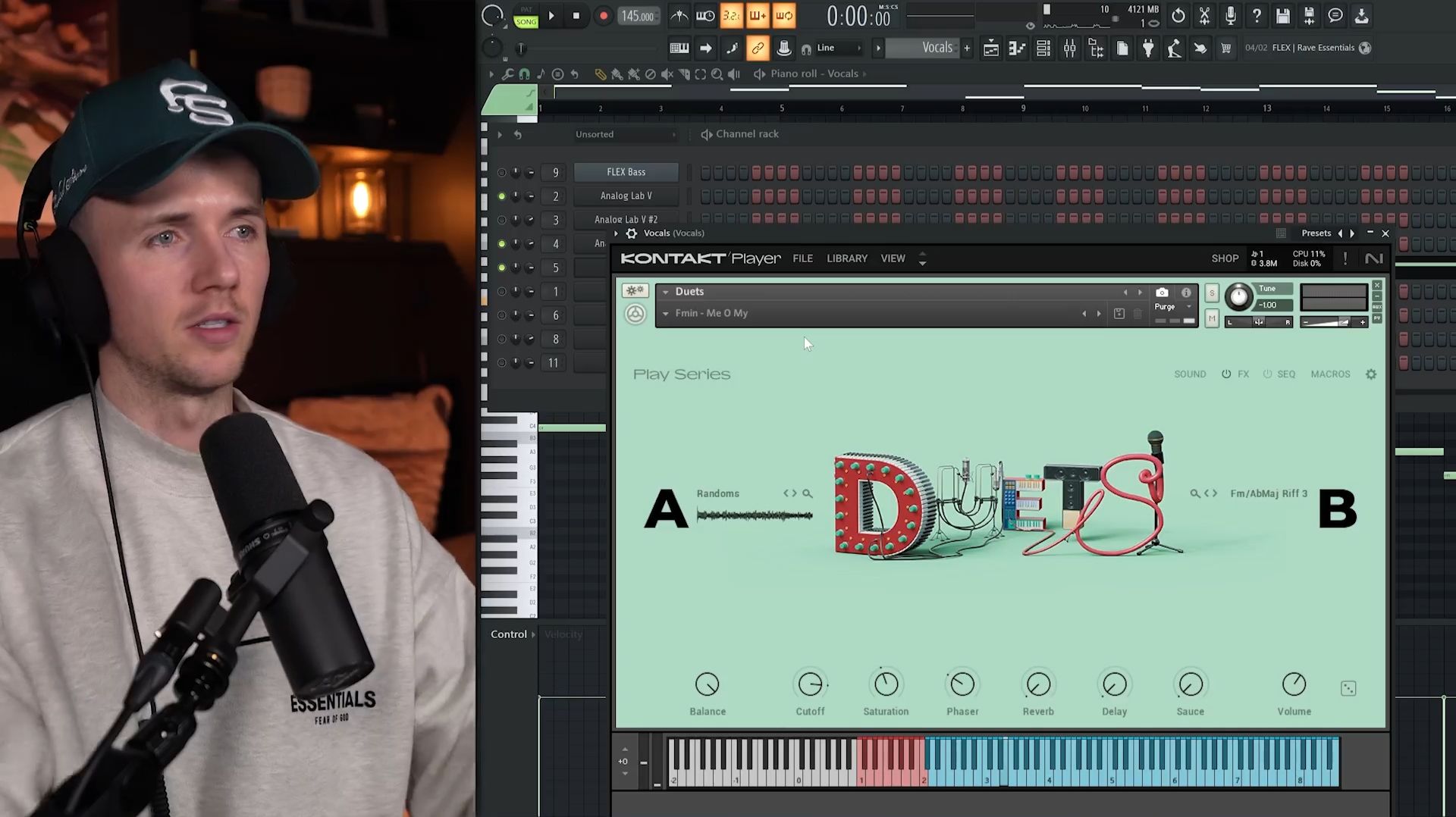The height and width of the screenshot is (817, 1456).
Task: Toggle the metronome icon
Action: [679, 16]
